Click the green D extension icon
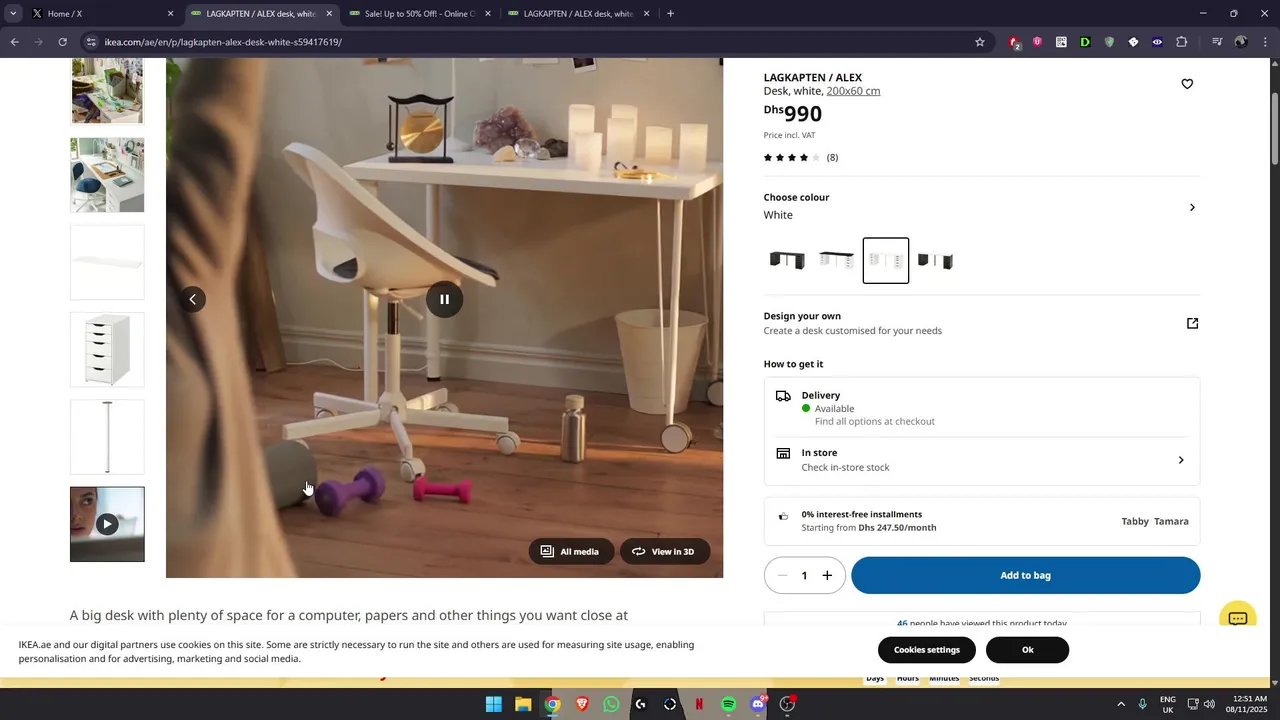 pos(1085,42)
